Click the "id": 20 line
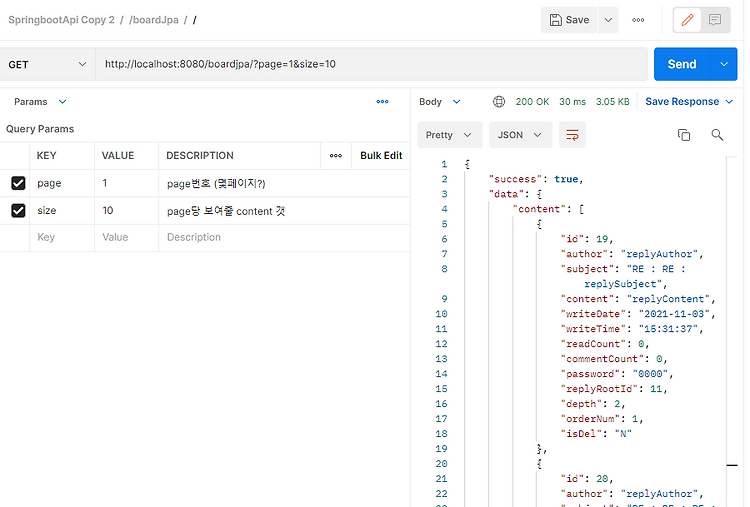 click(x=586, y=479)
